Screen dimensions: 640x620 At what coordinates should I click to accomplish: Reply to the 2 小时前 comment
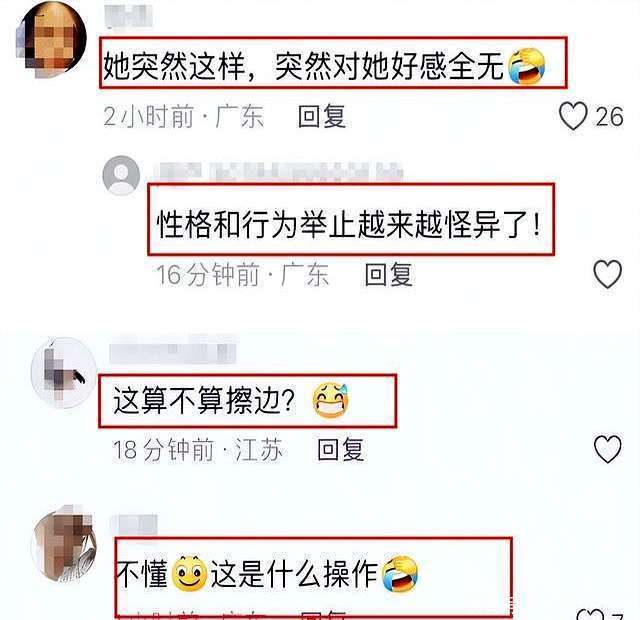pos(322,116)
